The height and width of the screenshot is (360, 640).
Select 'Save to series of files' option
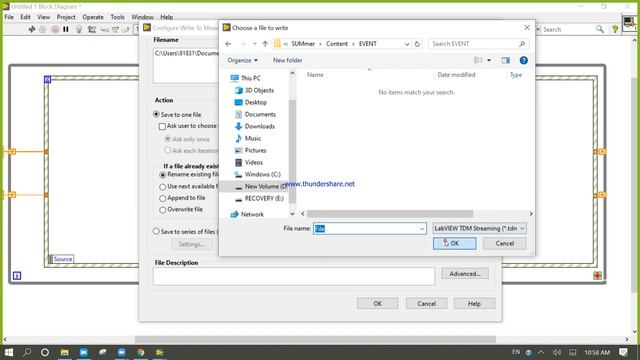pos(156,231)
